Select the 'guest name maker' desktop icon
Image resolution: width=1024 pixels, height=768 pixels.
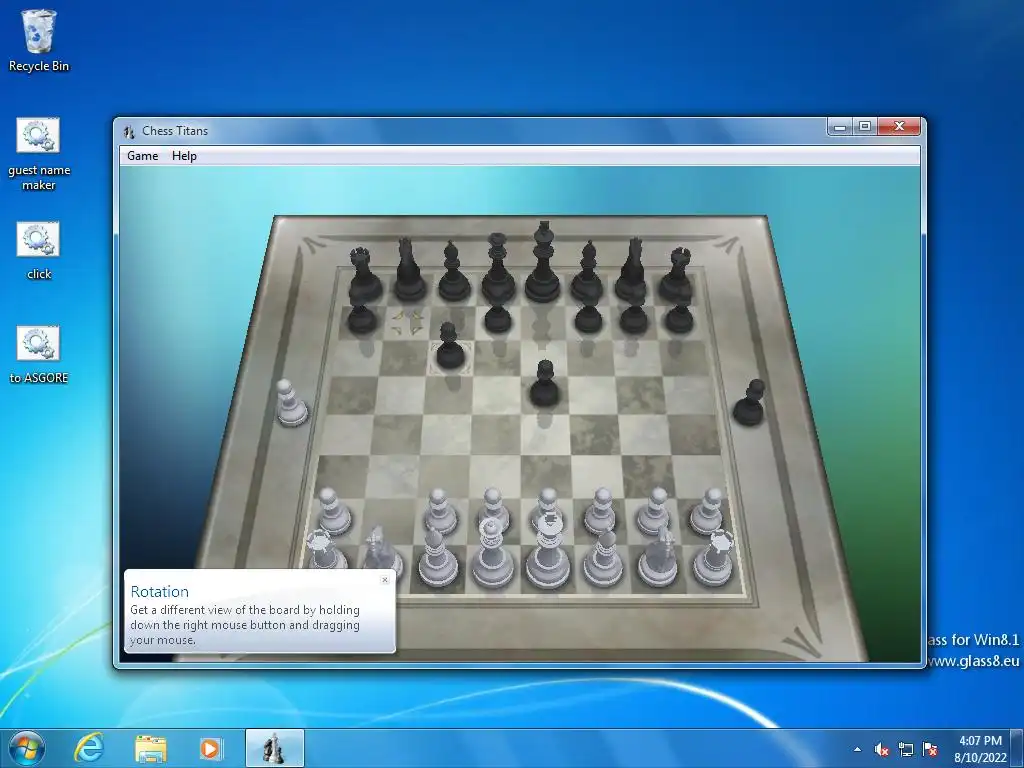pyautogui.click(x=39, y=155)
